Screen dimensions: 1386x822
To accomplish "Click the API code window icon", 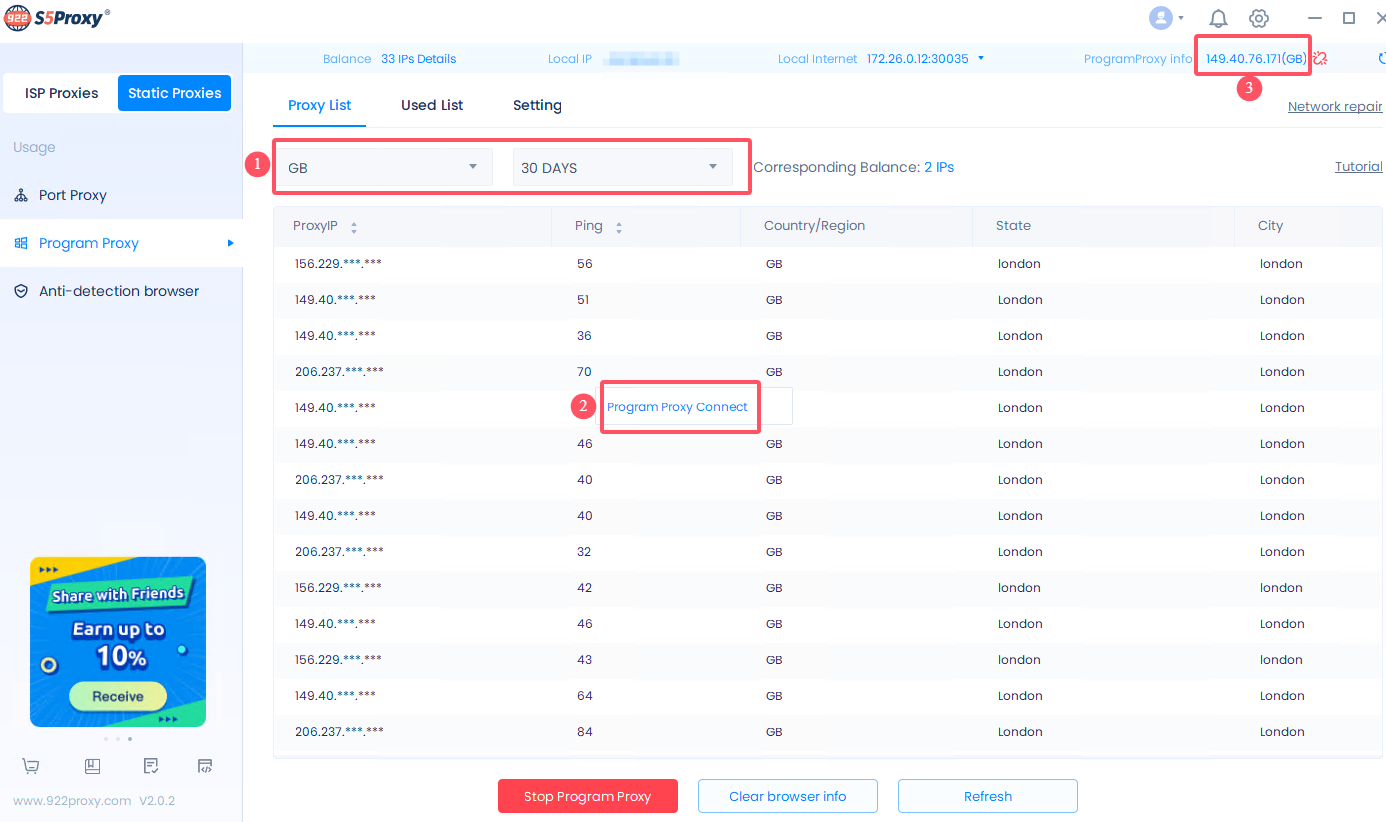I will pyautogui.click(x=205, y=766).
